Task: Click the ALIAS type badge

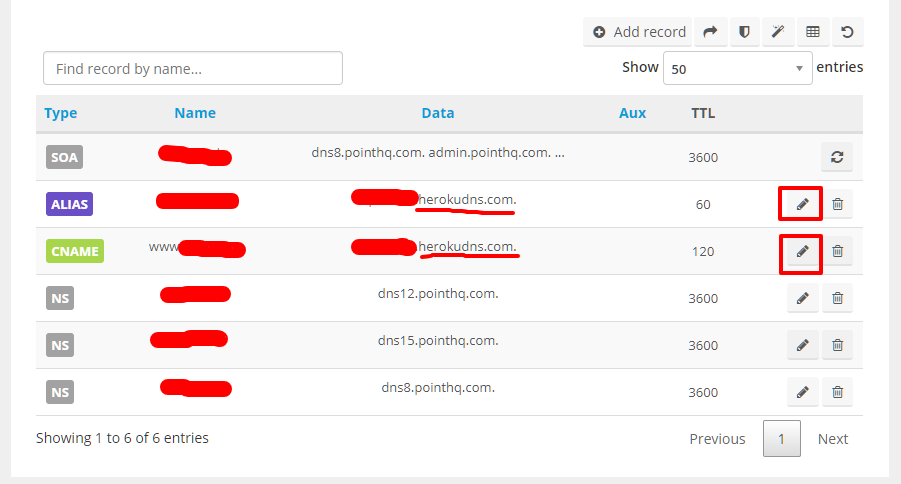Action: pos(70,204)
